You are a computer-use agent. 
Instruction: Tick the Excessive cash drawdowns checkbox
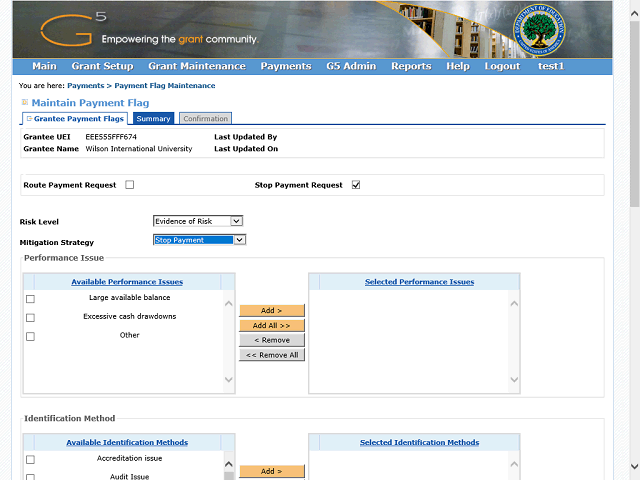point(30,318)
